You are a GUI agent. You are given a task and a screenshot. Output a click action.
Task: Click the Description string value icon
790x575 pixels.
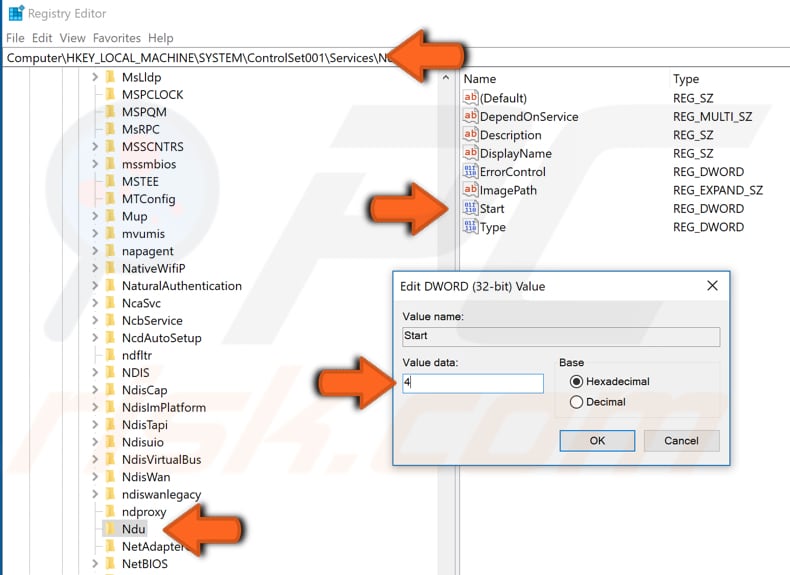470,135
